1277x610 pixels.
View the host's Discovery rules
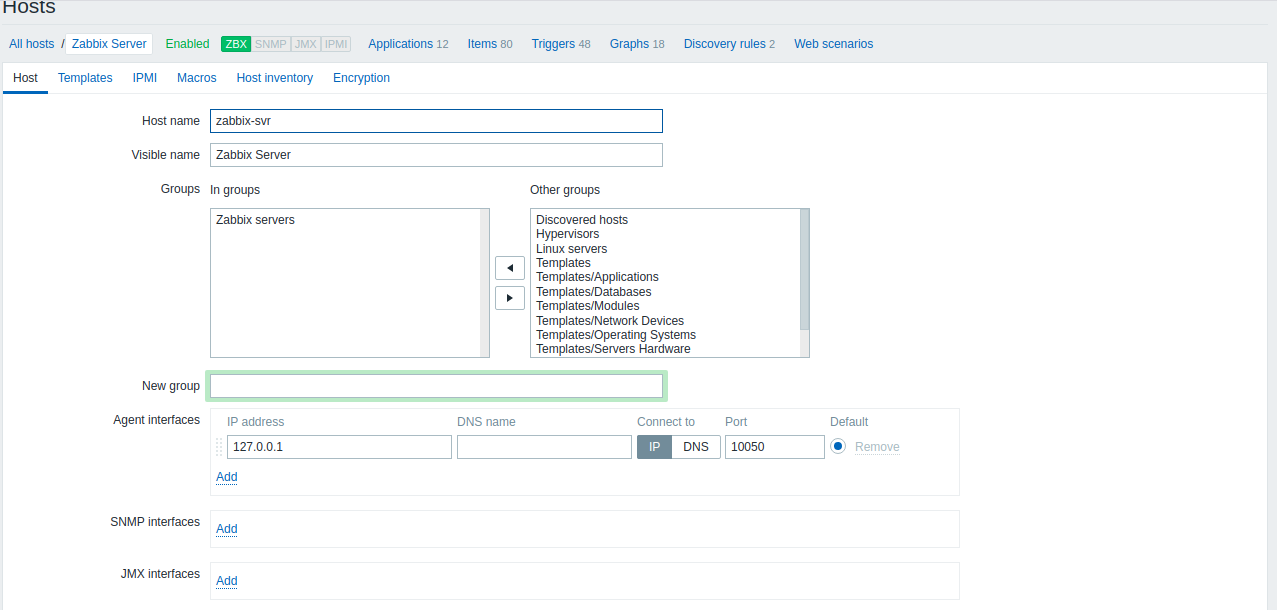[x=724, y=44]
